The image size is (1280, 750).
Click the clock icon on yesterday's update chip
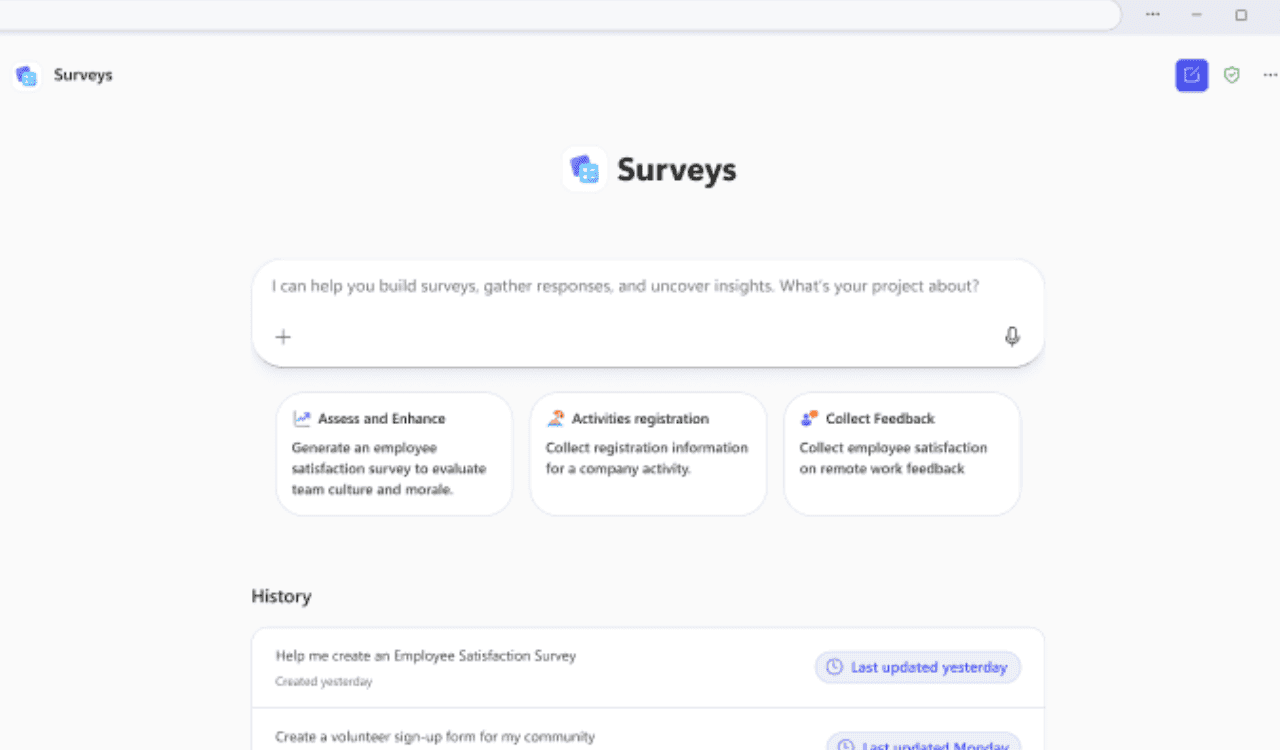click(x=833, y=667)
